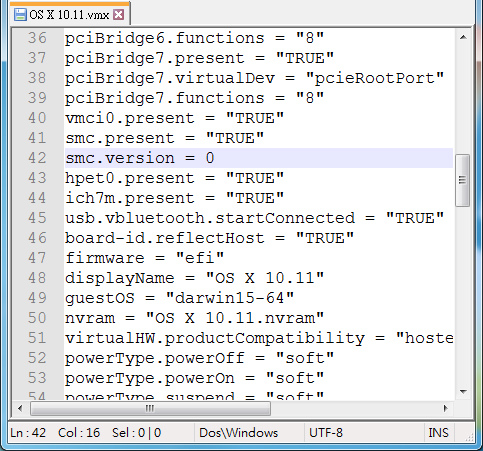Click the save-state disk icon on the tab

(x=20, y=15)
